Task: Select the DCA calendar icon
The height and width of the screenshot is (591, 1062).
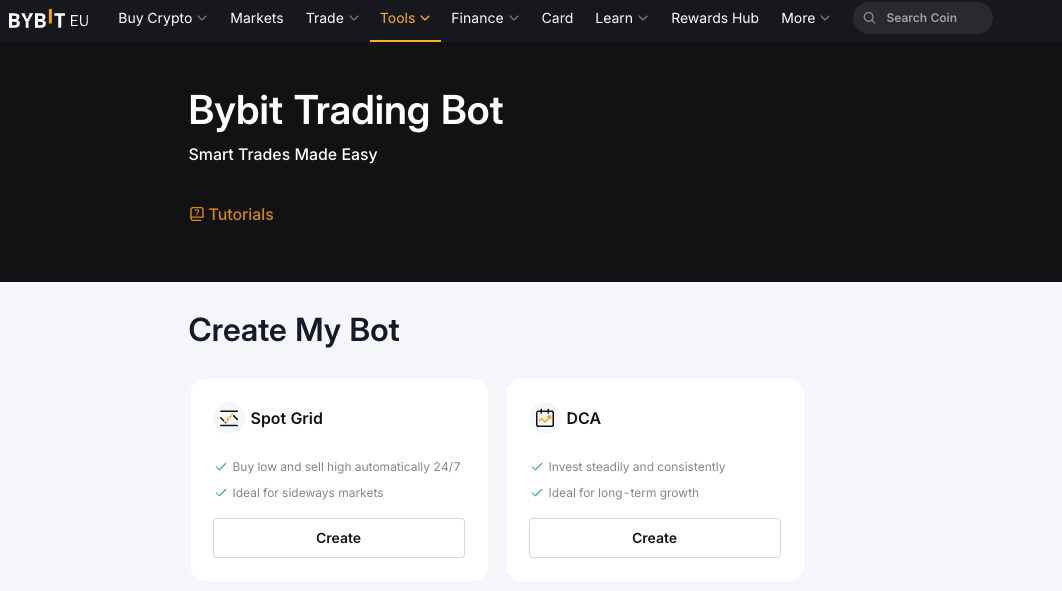Action: click(x=545, y=417)
